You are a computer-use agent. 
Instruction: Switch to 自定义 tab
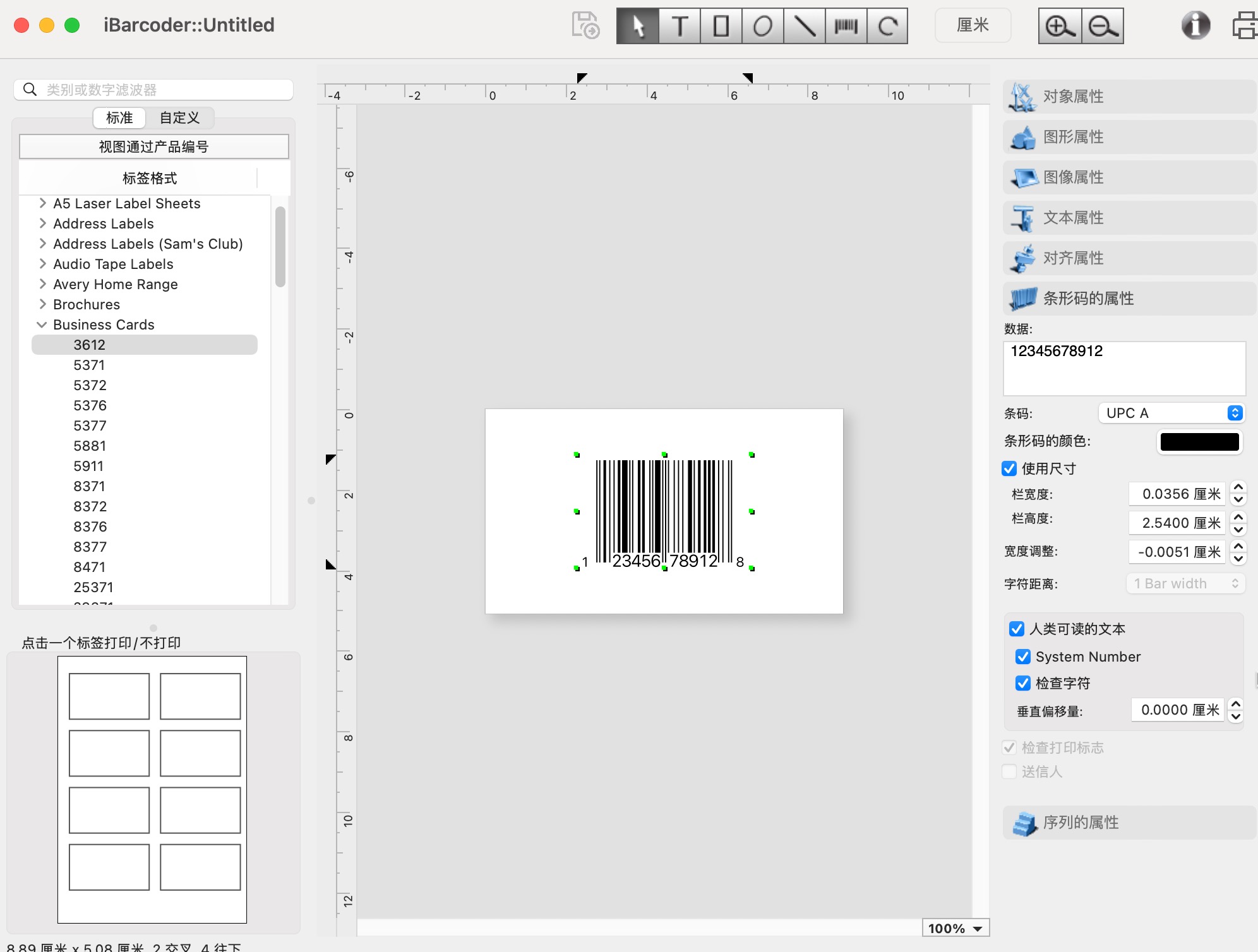179,118
